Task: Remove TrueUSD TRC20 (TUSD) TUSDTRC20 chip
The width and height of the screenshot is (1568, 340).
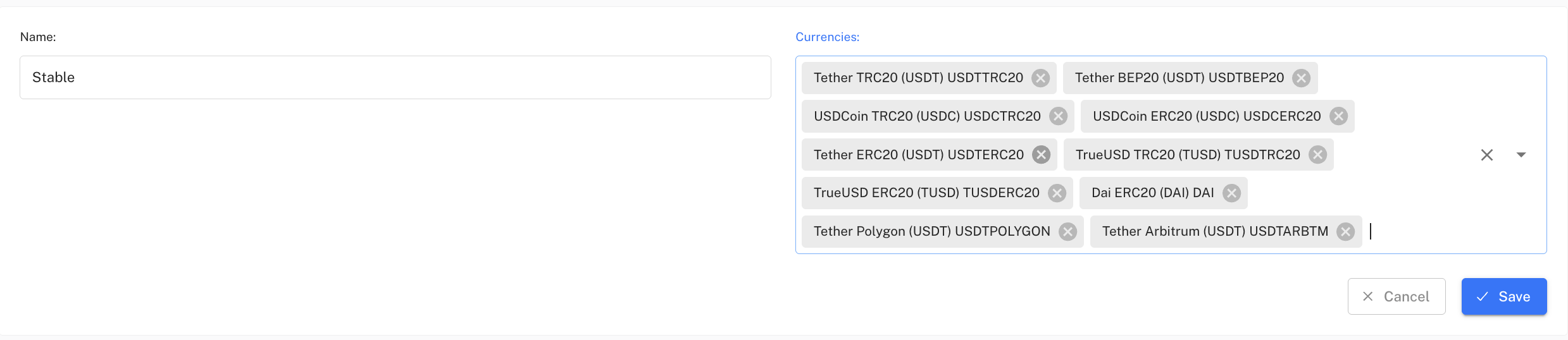Action: (1317, 155)
